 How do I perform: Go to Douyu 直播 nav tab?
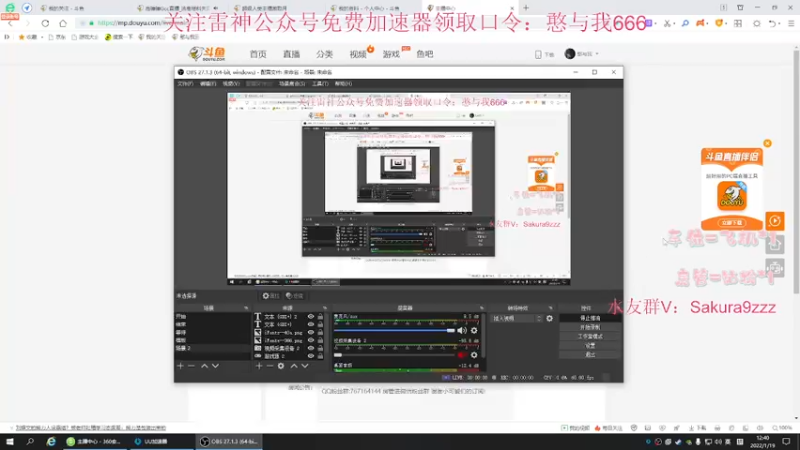[291, 54]
